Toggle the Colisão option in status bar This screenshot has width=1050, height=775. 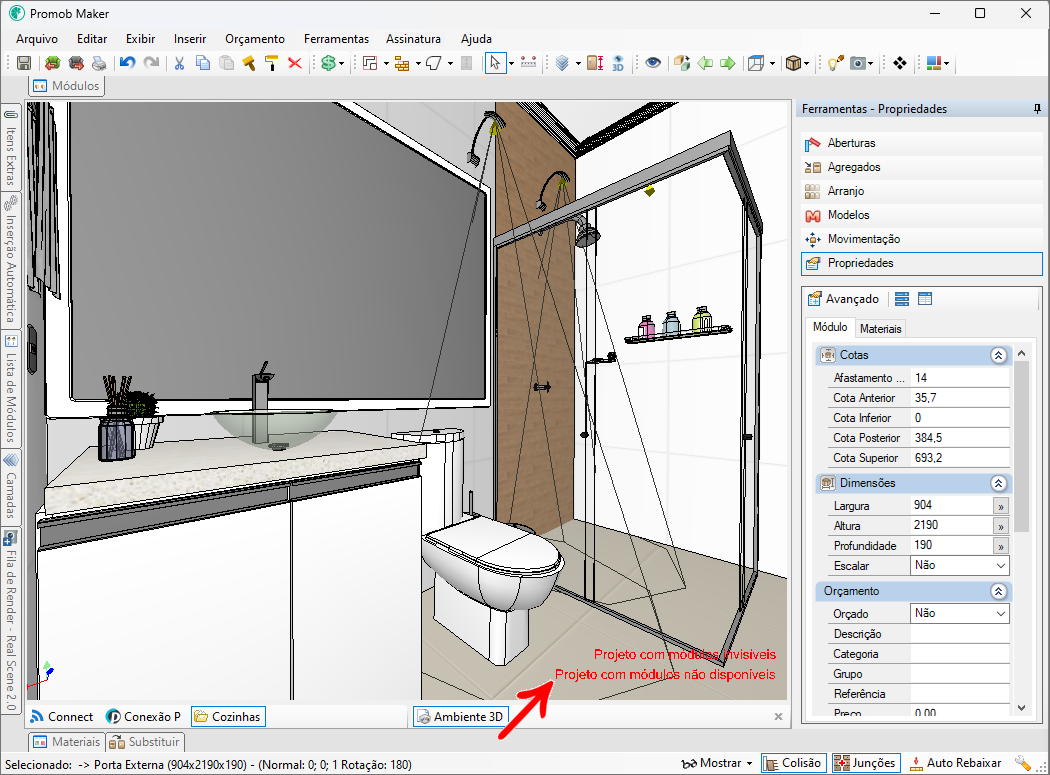[x=794, y=763]
